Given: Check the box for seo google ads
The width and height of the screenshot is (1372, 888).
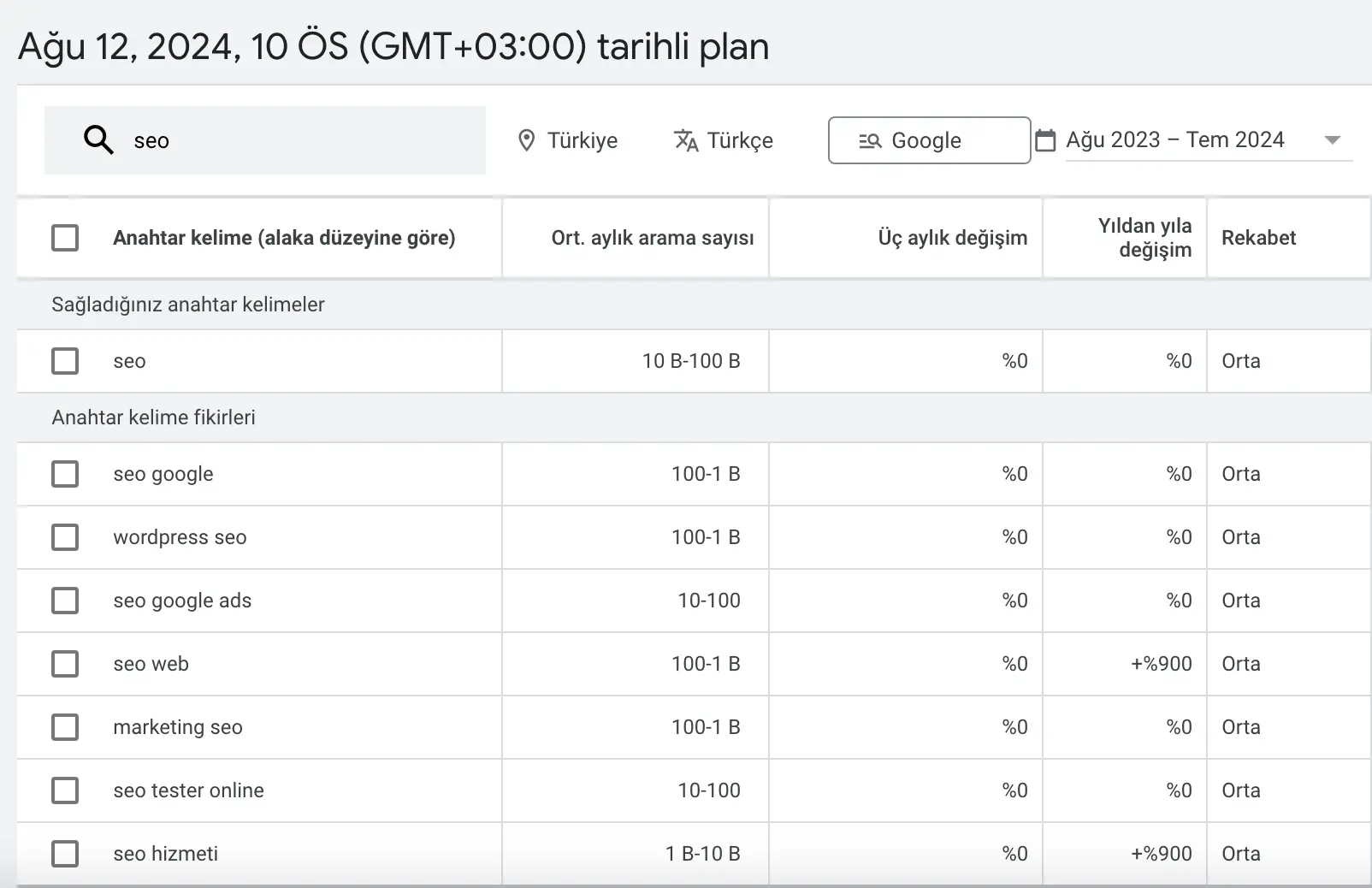Looking at the screenshot, I should coord(65,601).
